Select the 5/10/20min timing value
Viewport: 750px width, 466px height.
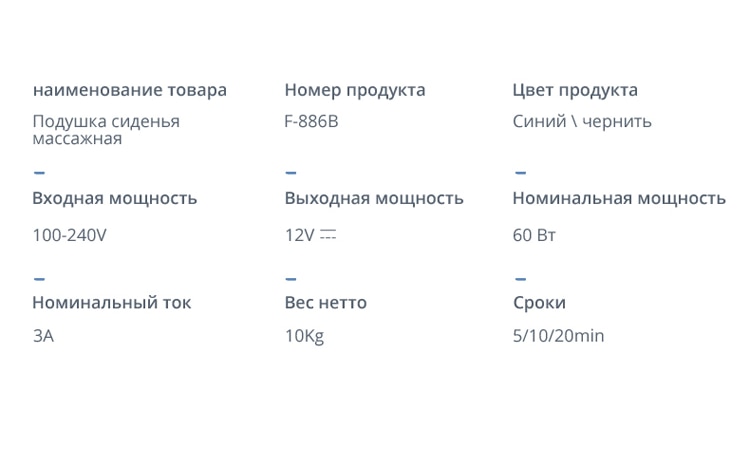click(558, 336)
